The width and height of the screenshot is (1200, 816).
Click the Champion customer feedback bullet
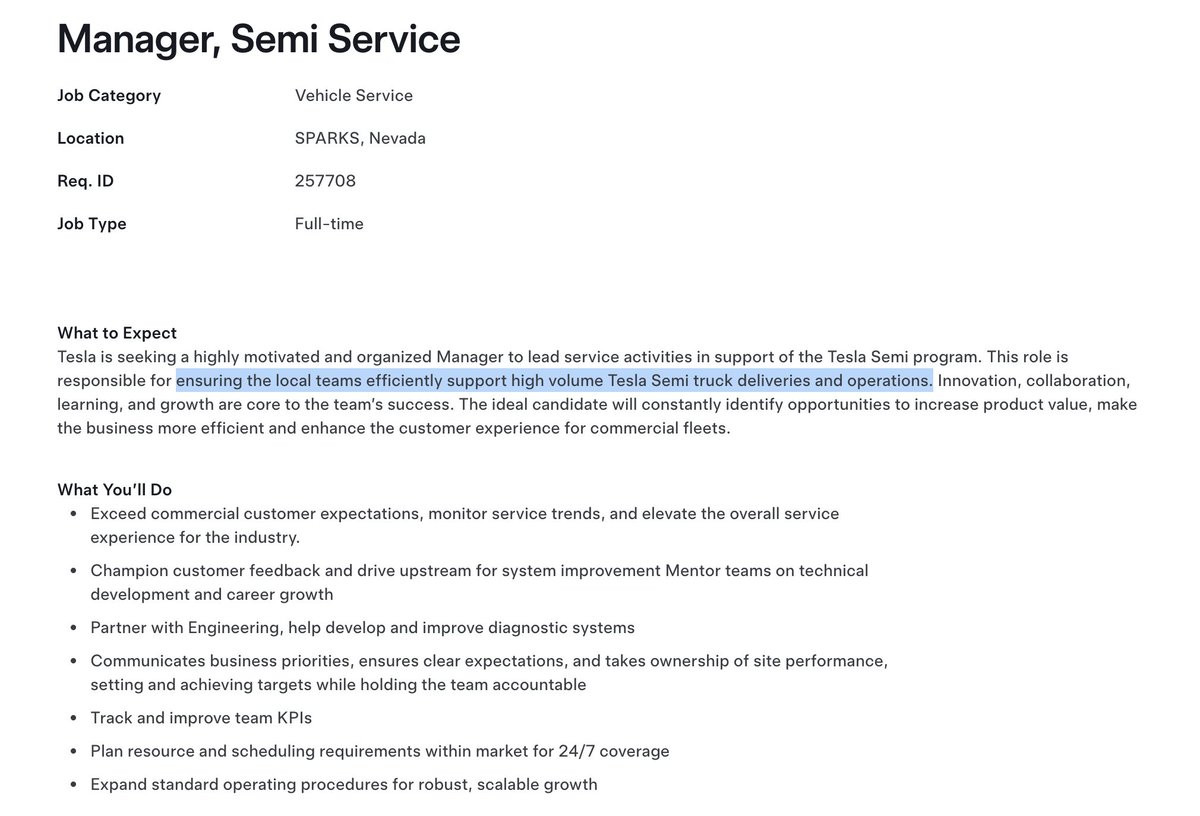[479, 583]
